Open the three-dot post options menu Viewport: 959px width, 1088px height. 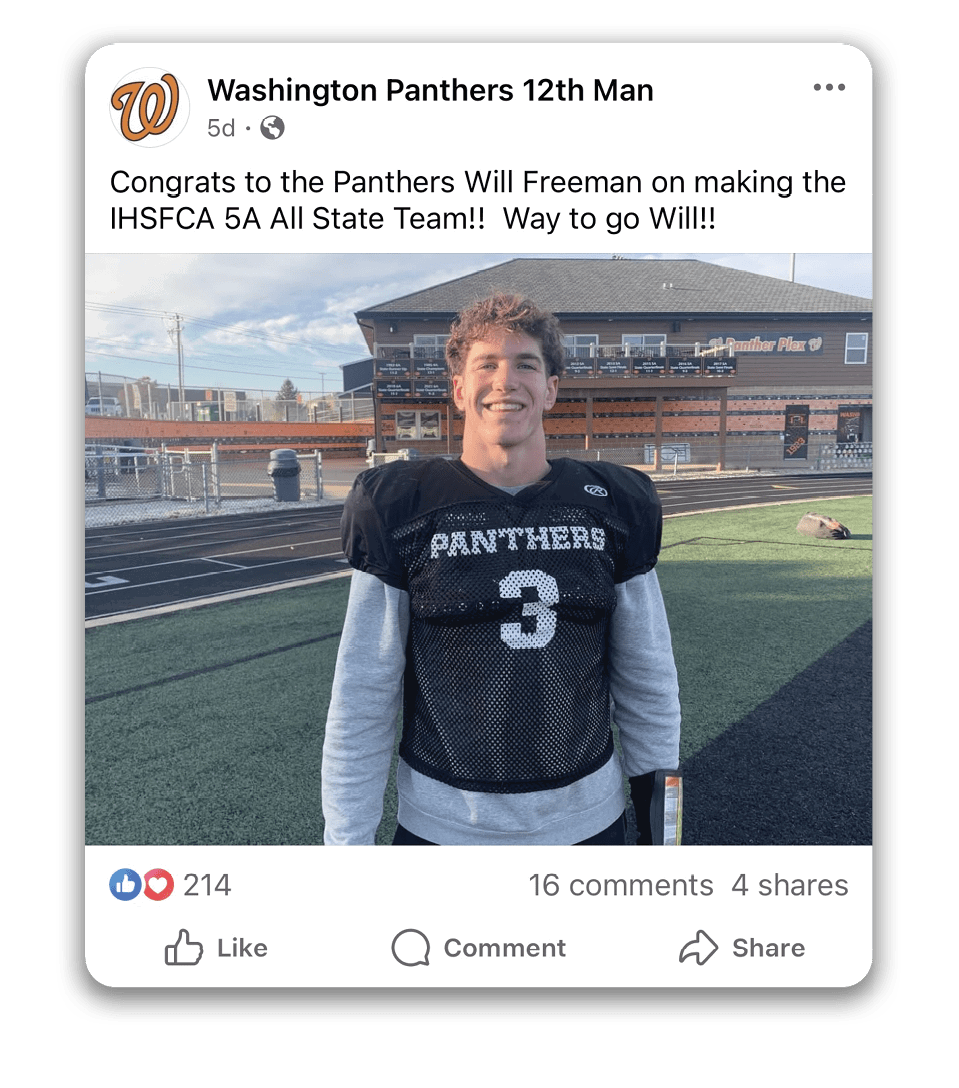[829, 88]
